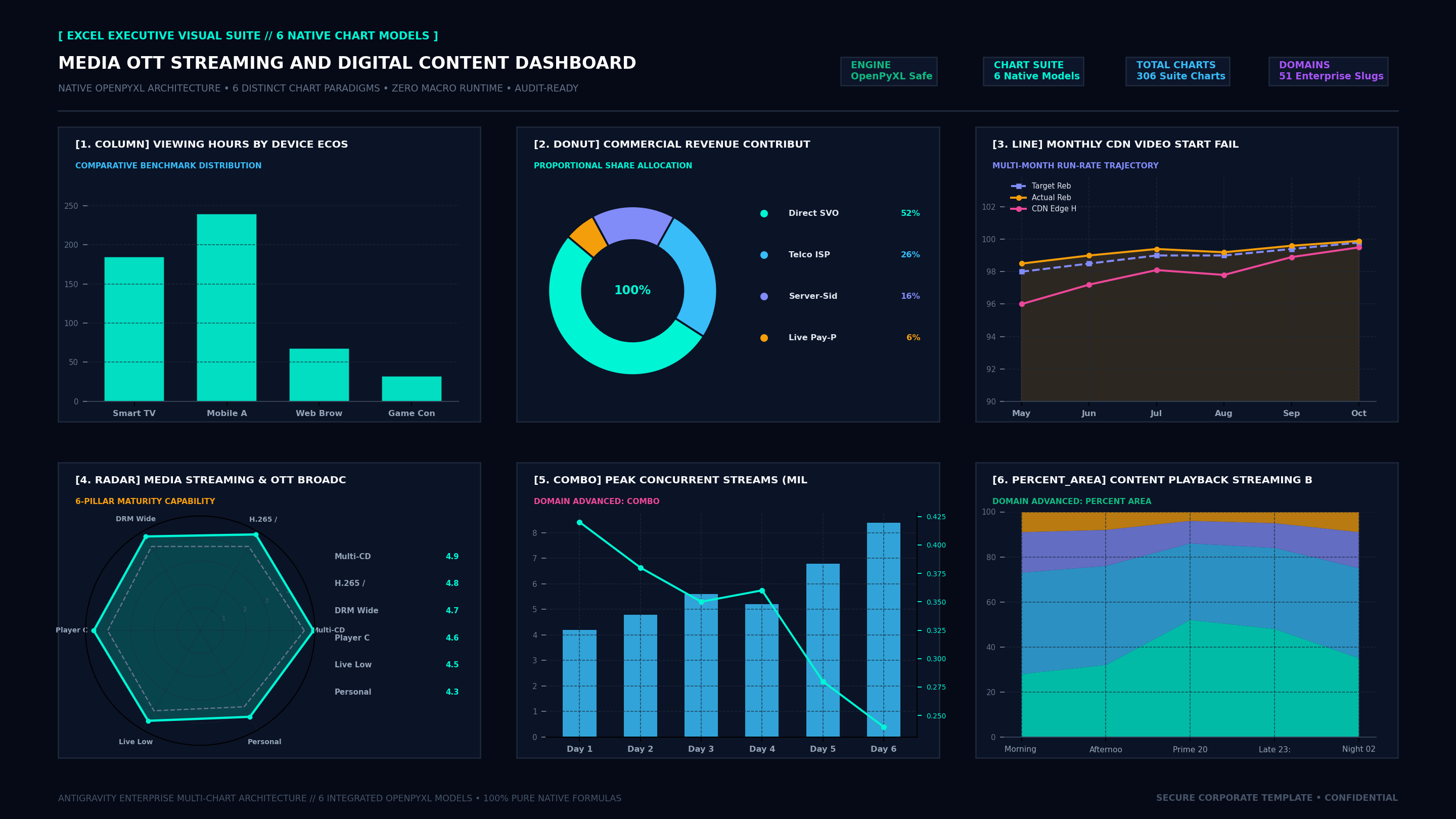Click the Afternoo axis label
The height and width of the screenshot is (819, 1456).
tap(1106, 749)
